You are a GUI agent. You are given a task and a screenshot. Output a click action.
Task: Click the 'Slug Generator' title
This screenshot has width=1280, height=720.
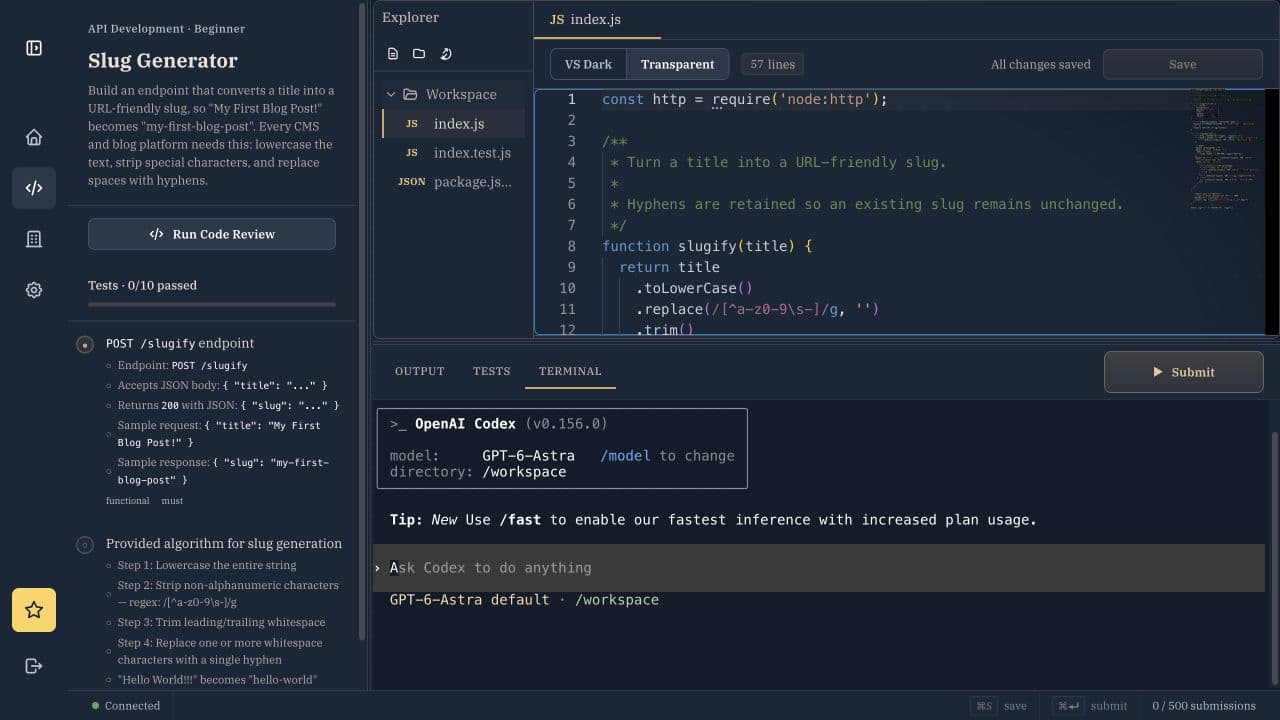[163, 60]
